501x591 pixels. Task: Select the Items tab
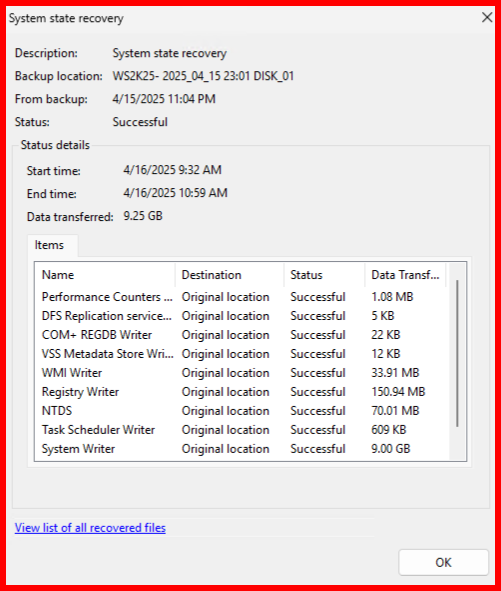click(49, 245)
